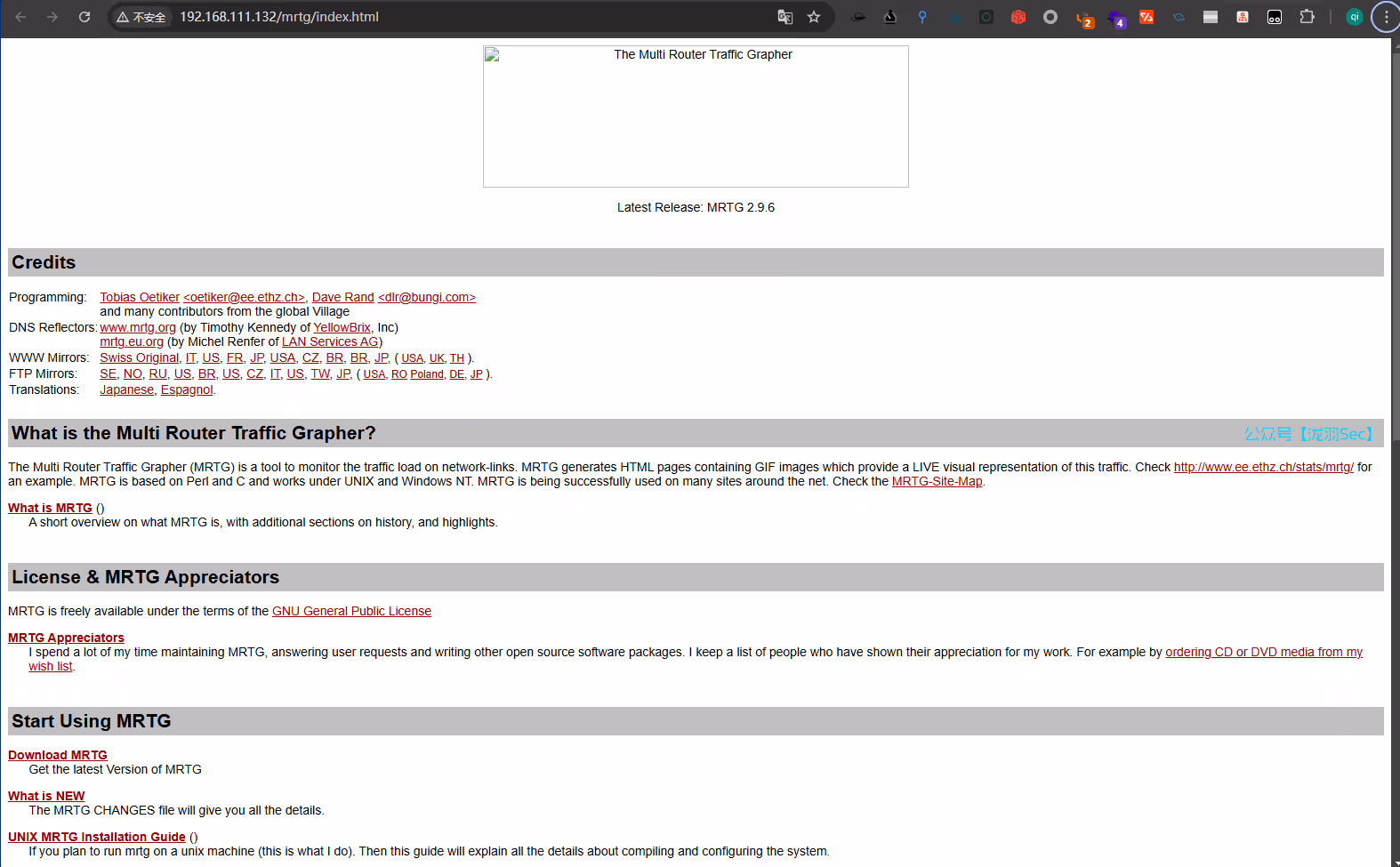Open the translate page icon

click(785, 17)
